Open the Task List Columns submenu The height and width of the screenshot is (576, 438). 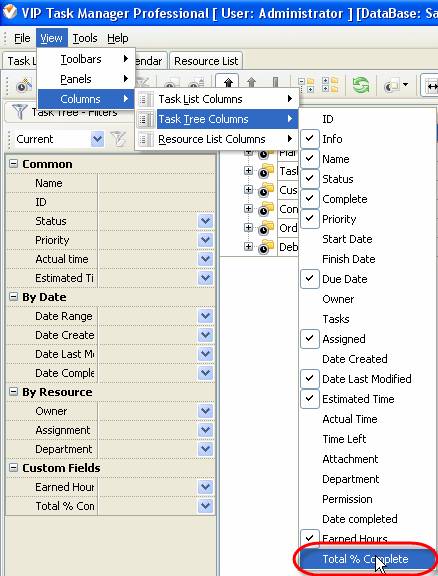pos(217,99)
